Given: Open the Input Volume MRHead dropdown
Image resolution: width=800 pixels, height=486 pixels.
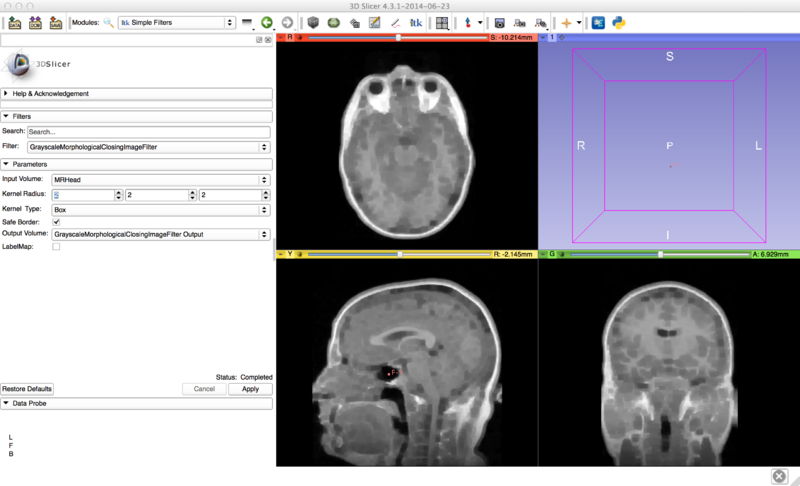Looking at the screenshot, I should 161,180.
